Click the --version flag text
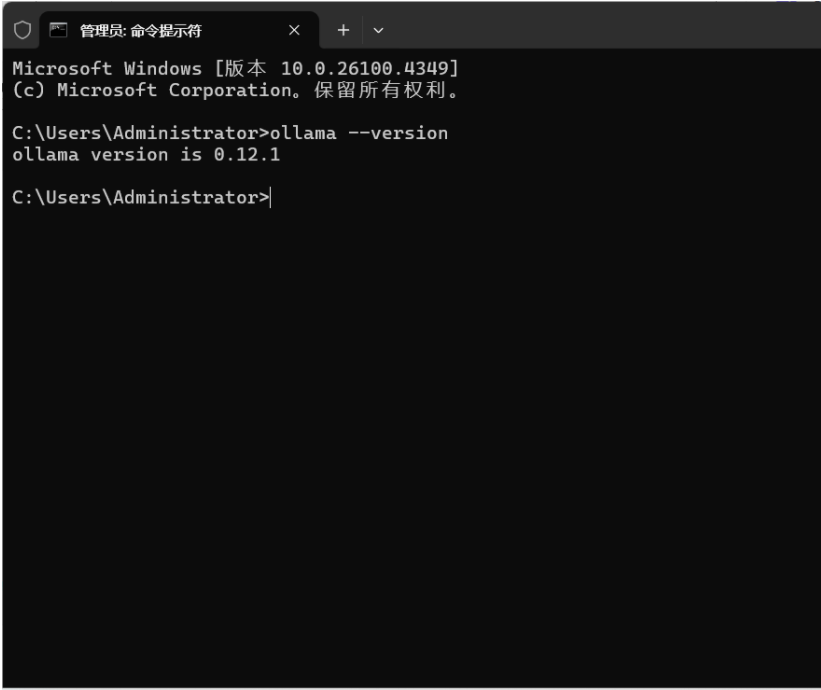 (x=398, y=133)
